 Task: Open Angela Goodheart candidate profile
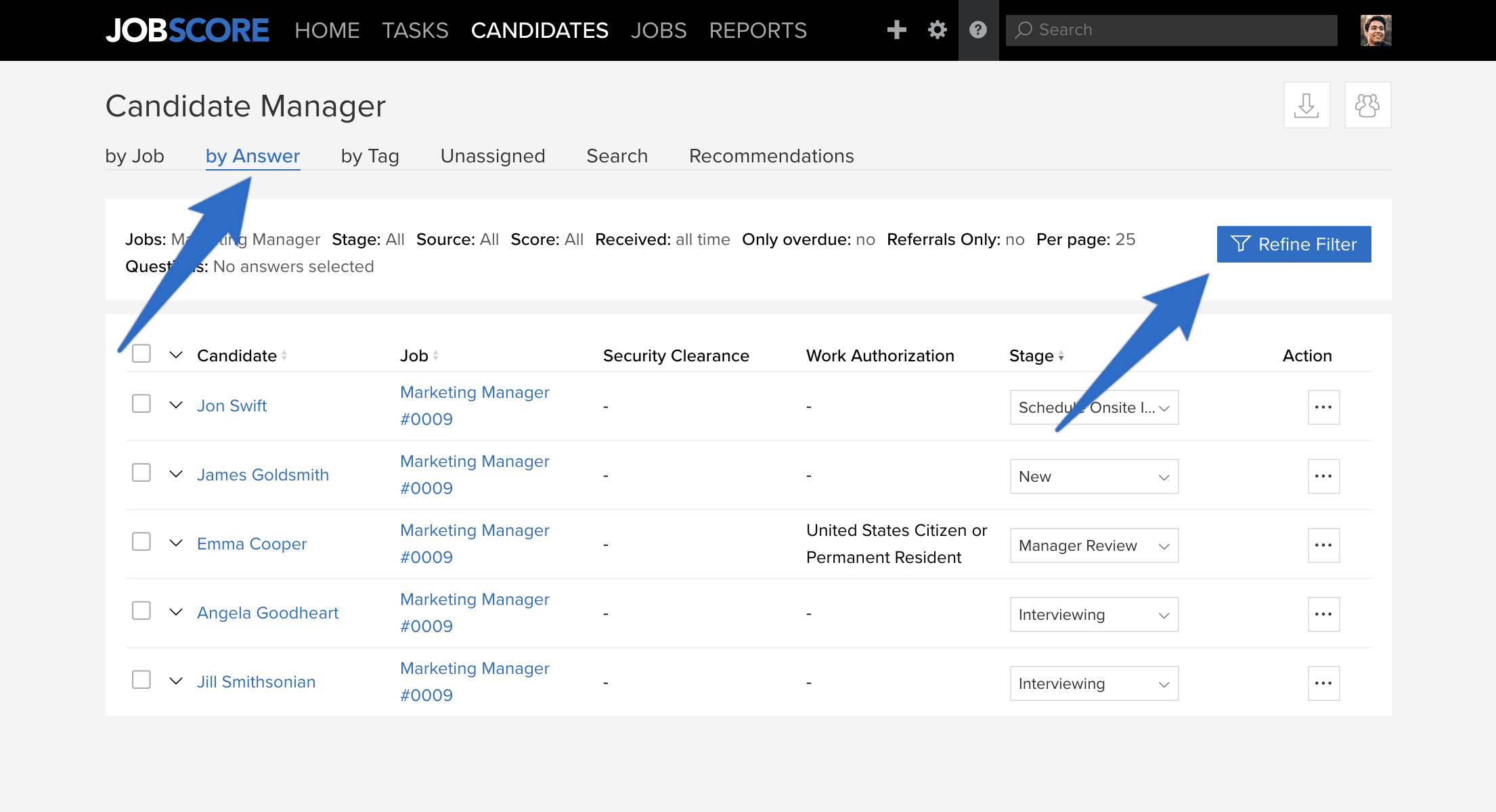coord(267,613)
